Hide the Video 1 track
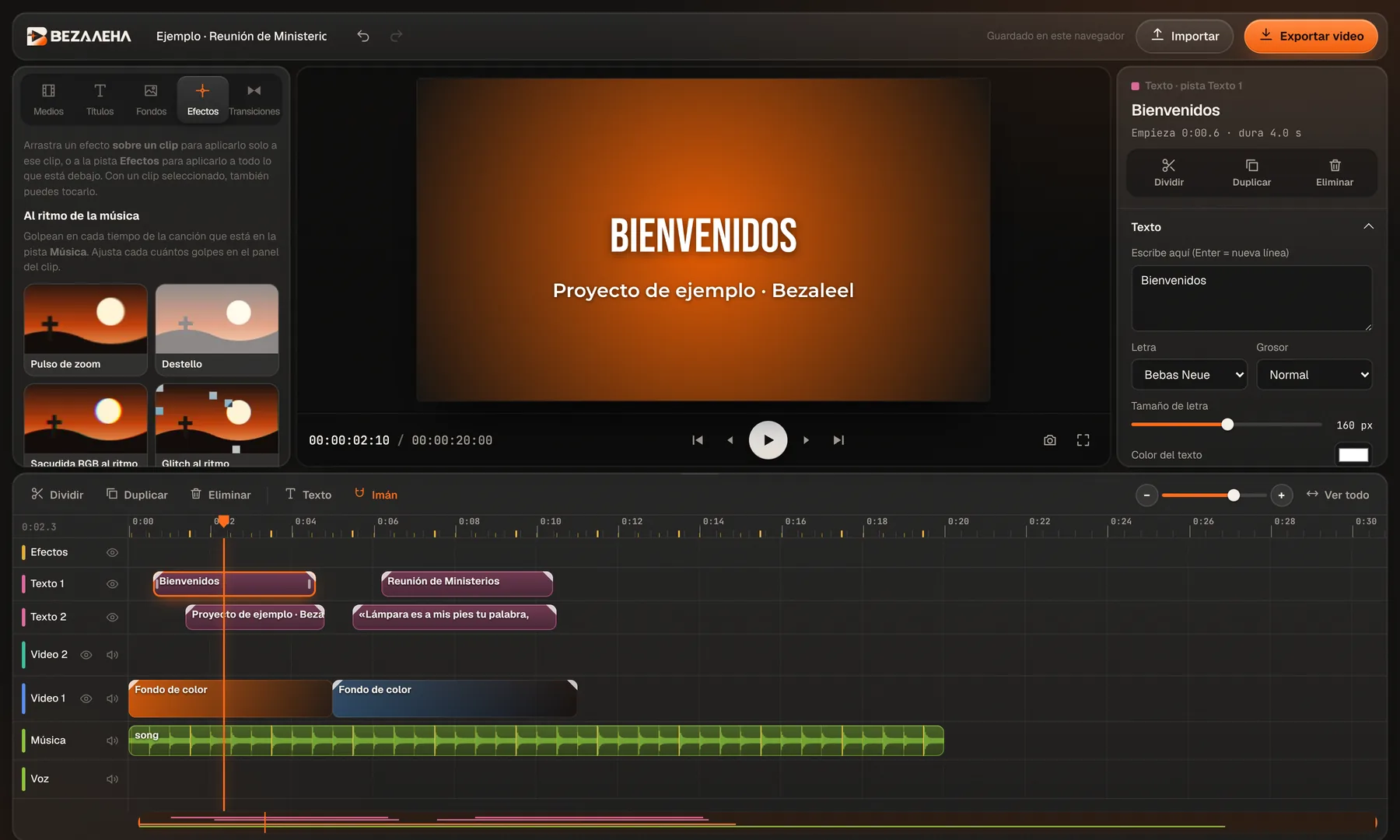 pos(86,698)
